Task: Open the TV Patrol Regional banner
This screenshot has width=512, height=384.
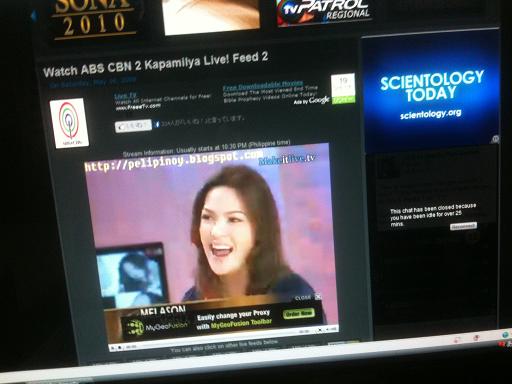Action: 324,12
